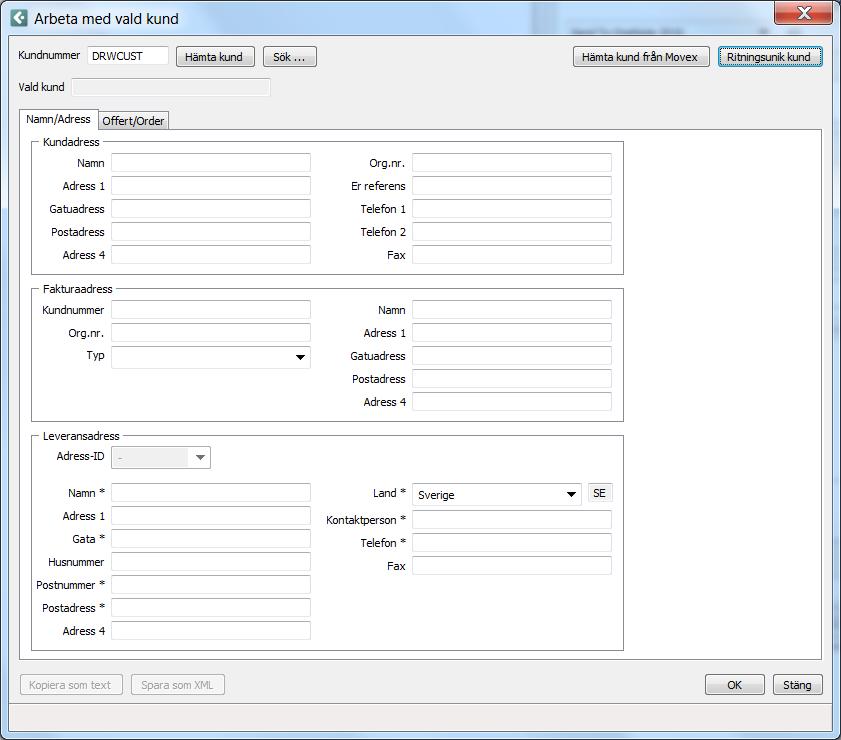Click the Kundnummer field containing DRWCUST
The height and width of the screenshot is (740, 841).
coord(128,56)
